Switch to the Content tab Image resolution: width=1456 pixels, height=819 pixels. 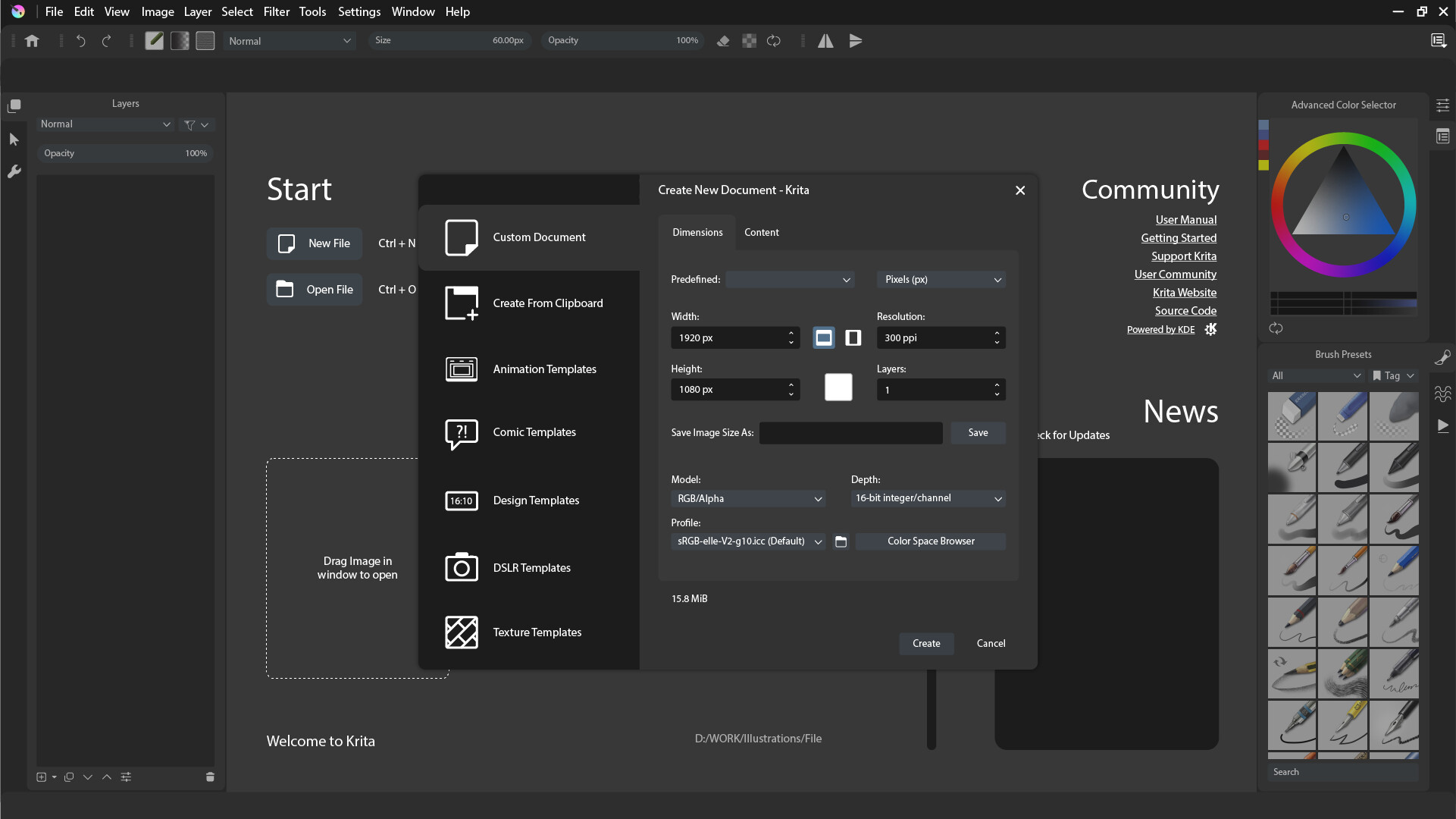[761, 232]
